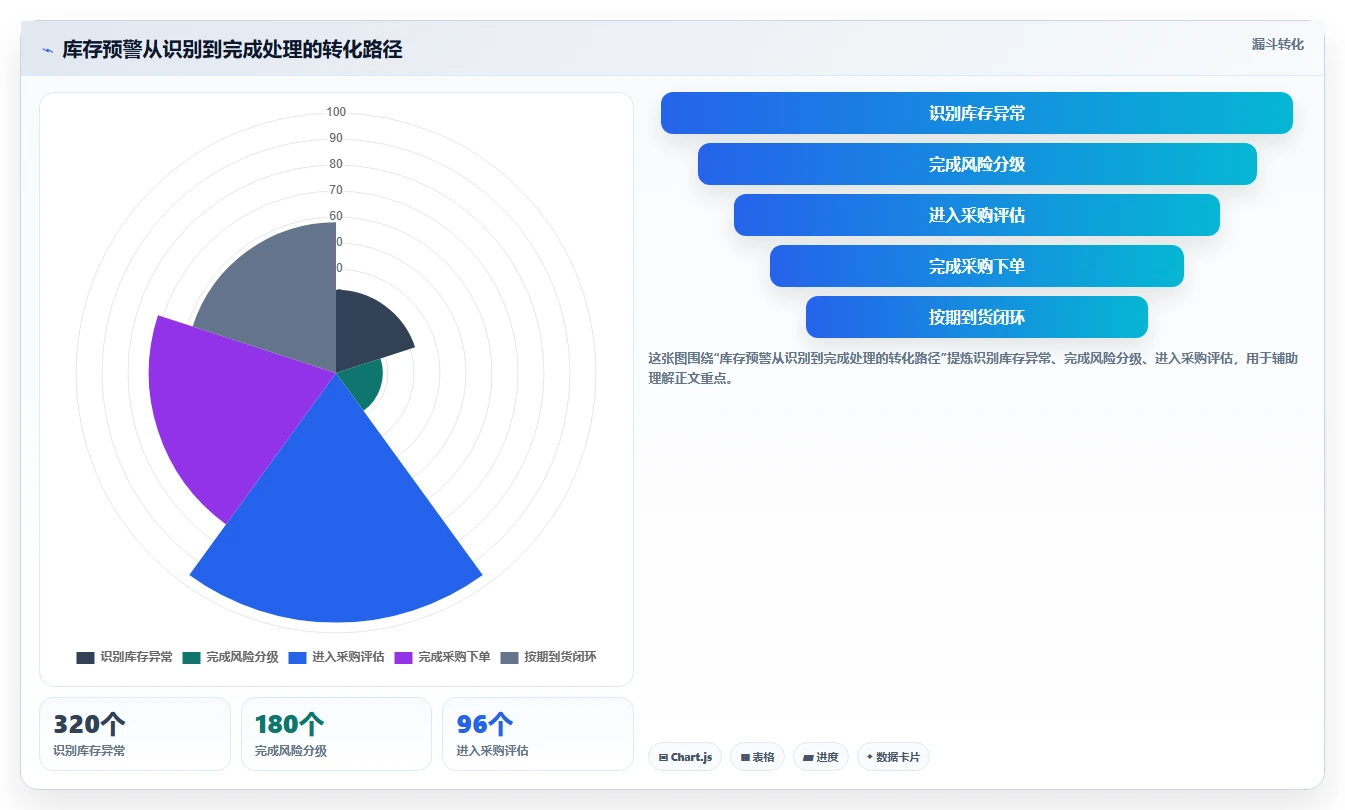The height and width of the screenshot is (810, 1345).
Task: Click the 180个 data card
Action: click(x=336, y=734)
